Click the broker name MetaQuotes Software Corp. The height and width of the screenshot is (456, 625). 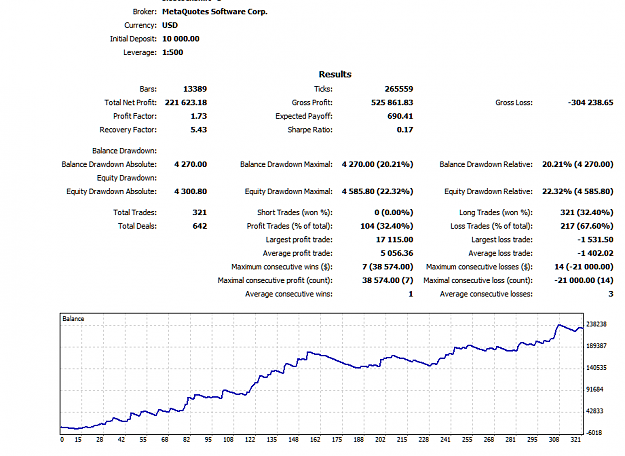point(214,12)
